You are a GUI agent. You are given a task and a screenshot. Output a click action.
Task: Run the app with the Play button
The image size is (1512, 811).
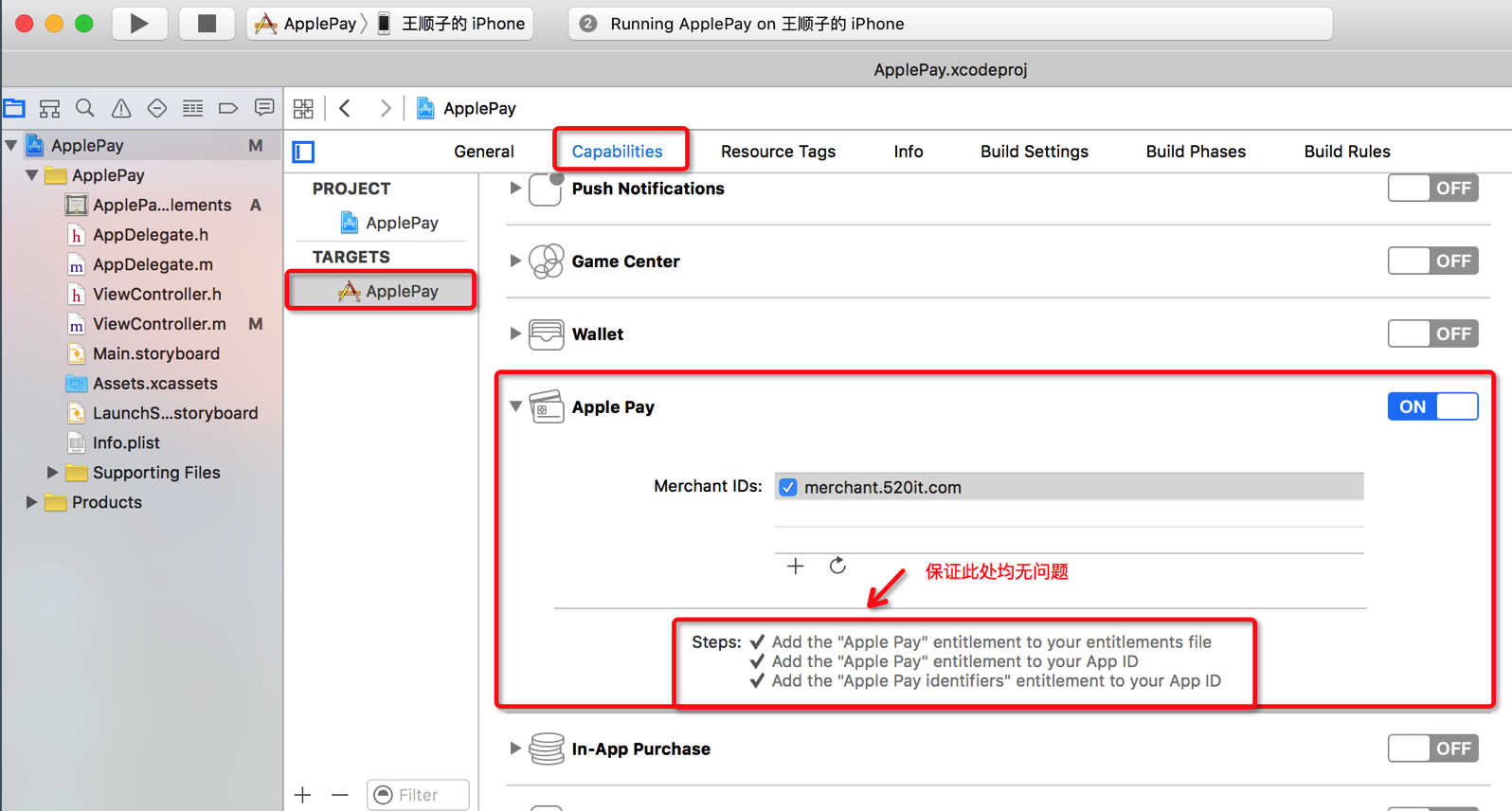tap(139, 24)
